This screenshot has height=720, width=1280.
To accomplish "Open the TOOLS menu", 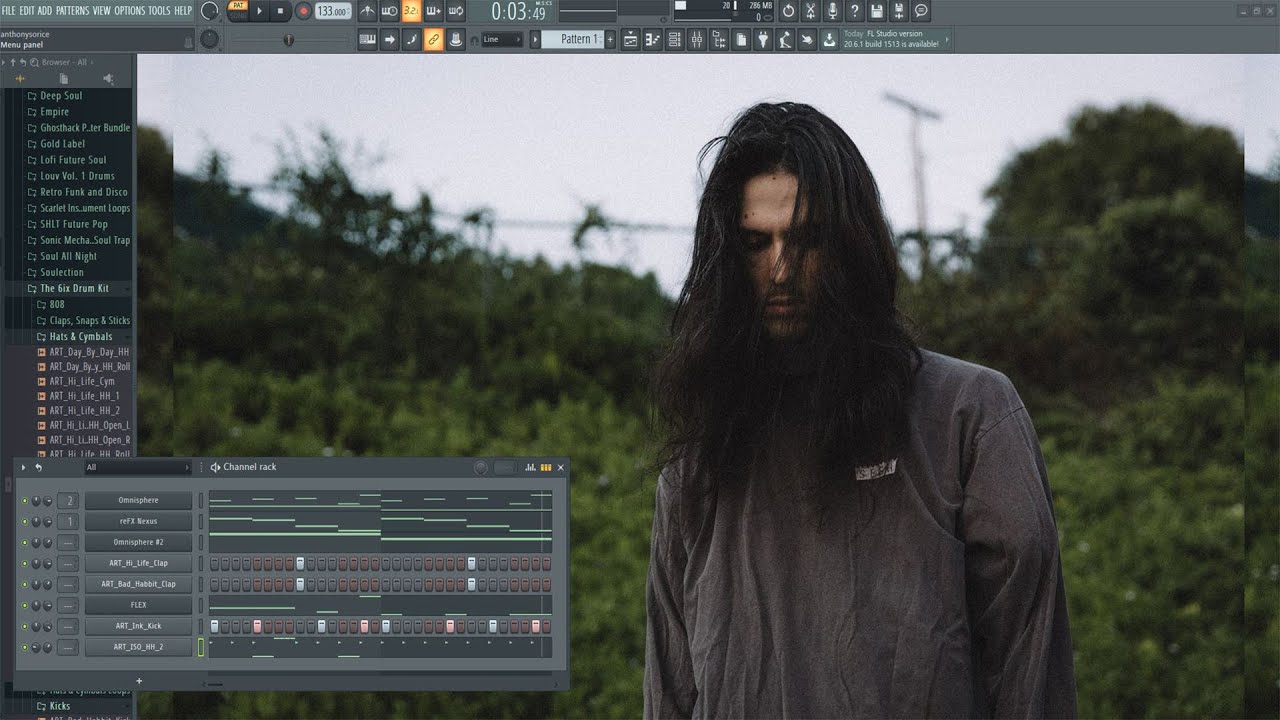I will [x=159, y=10].
